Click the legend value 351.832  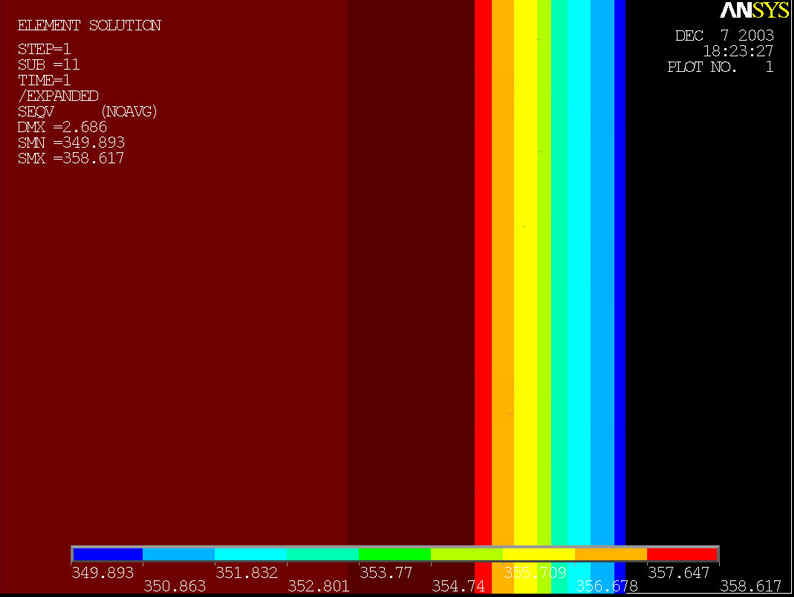(247, 573)
